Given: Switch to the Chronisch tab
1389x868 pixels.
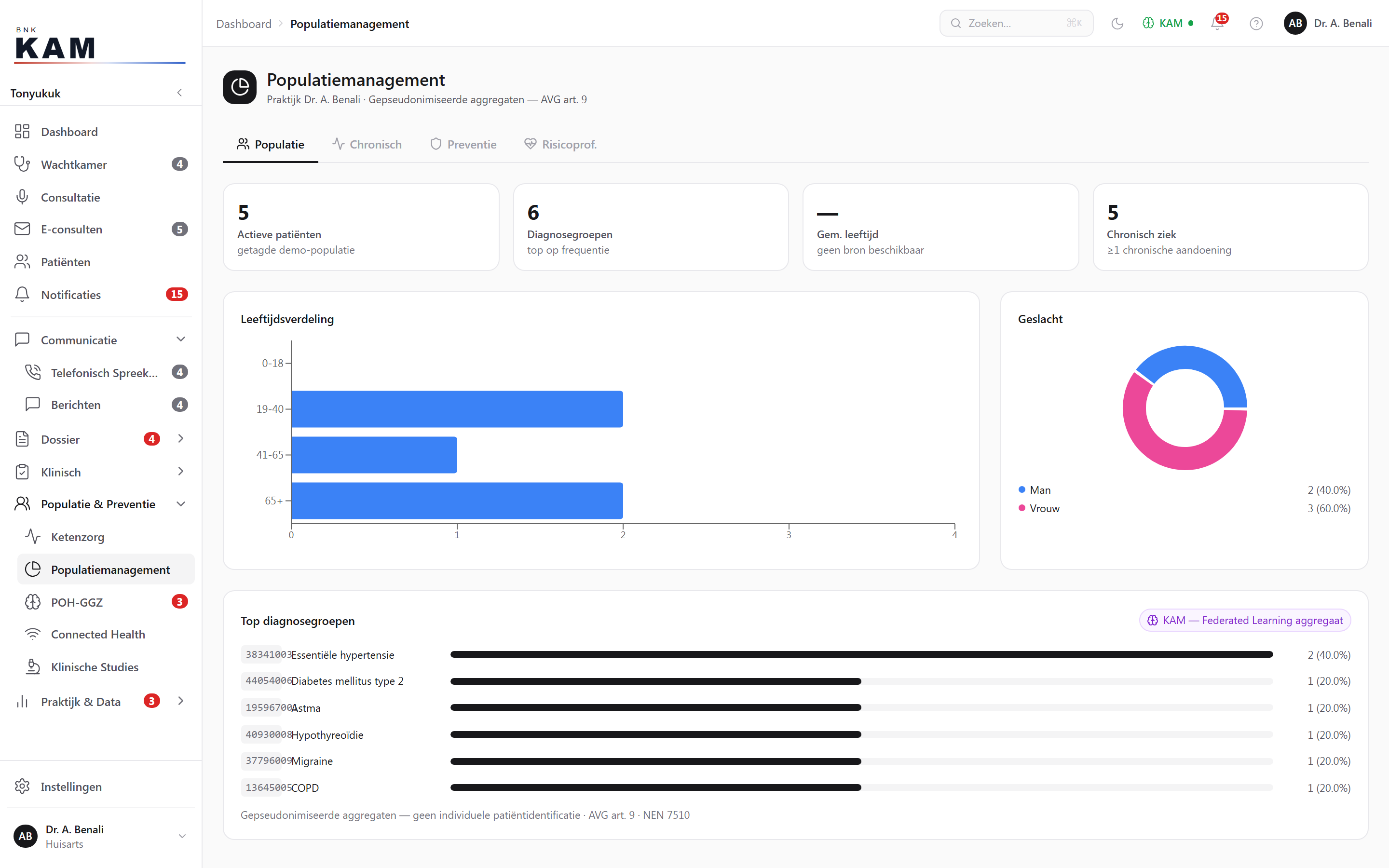Looking at the screenshot, I should 367,145.
